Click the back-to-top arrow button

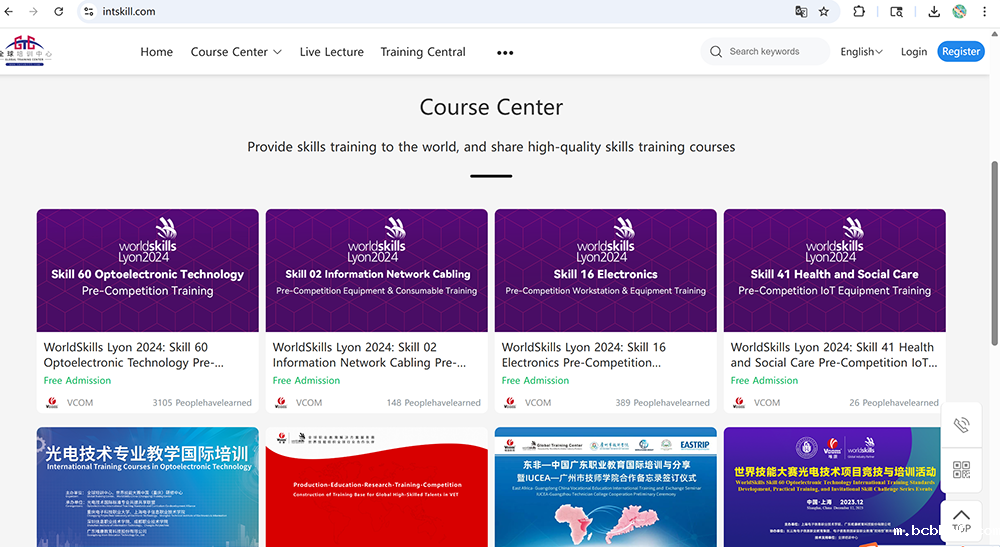click(961, 520)
